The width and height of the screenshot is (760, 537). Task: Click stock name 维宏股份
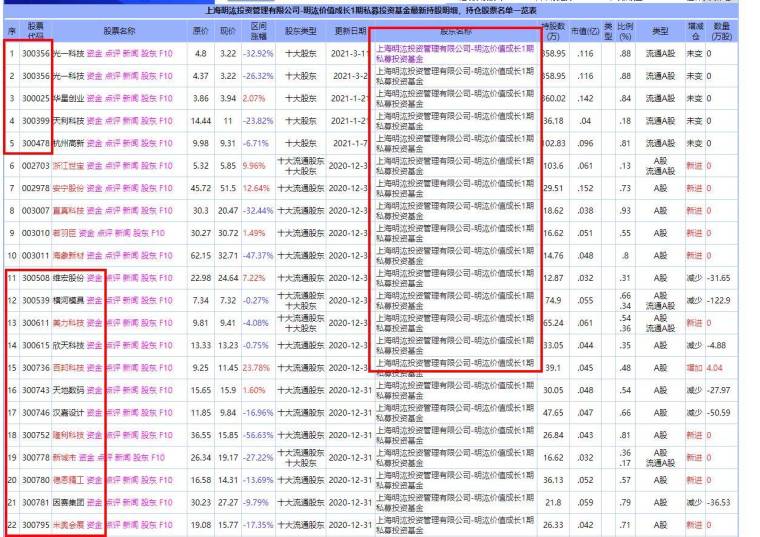(68, 278)
